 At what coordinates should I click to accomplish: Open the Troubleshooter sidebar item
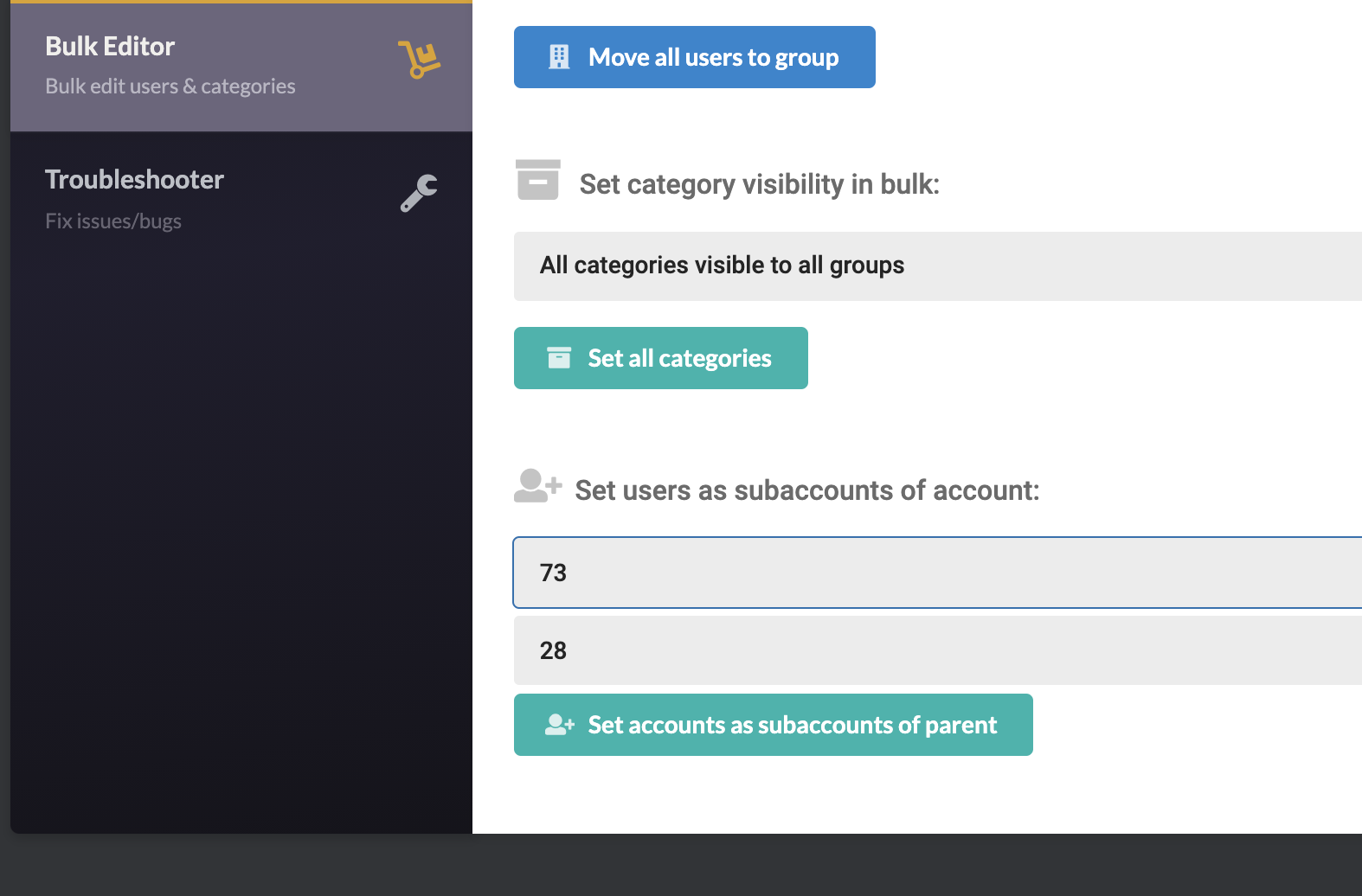coord(241,198)
